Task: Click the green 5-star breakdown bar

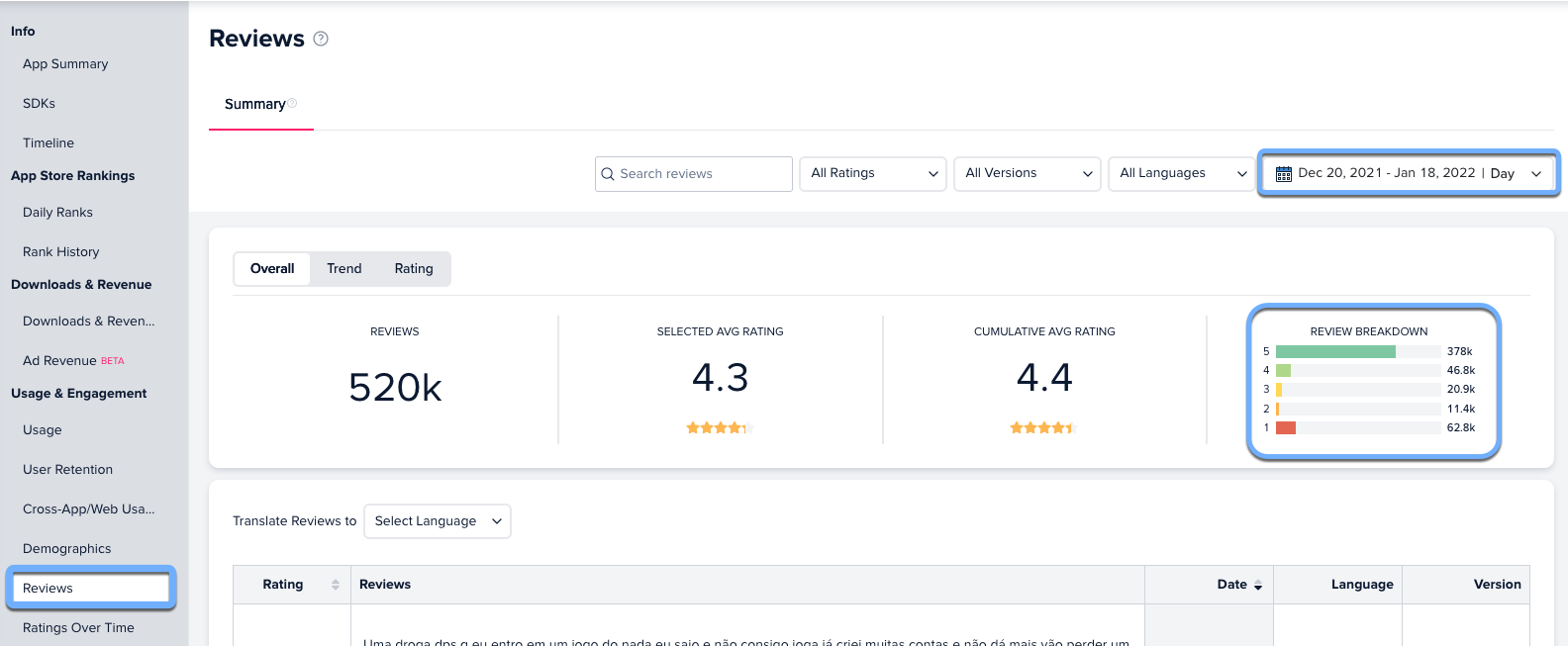Action: click(x=1335, y=351)
